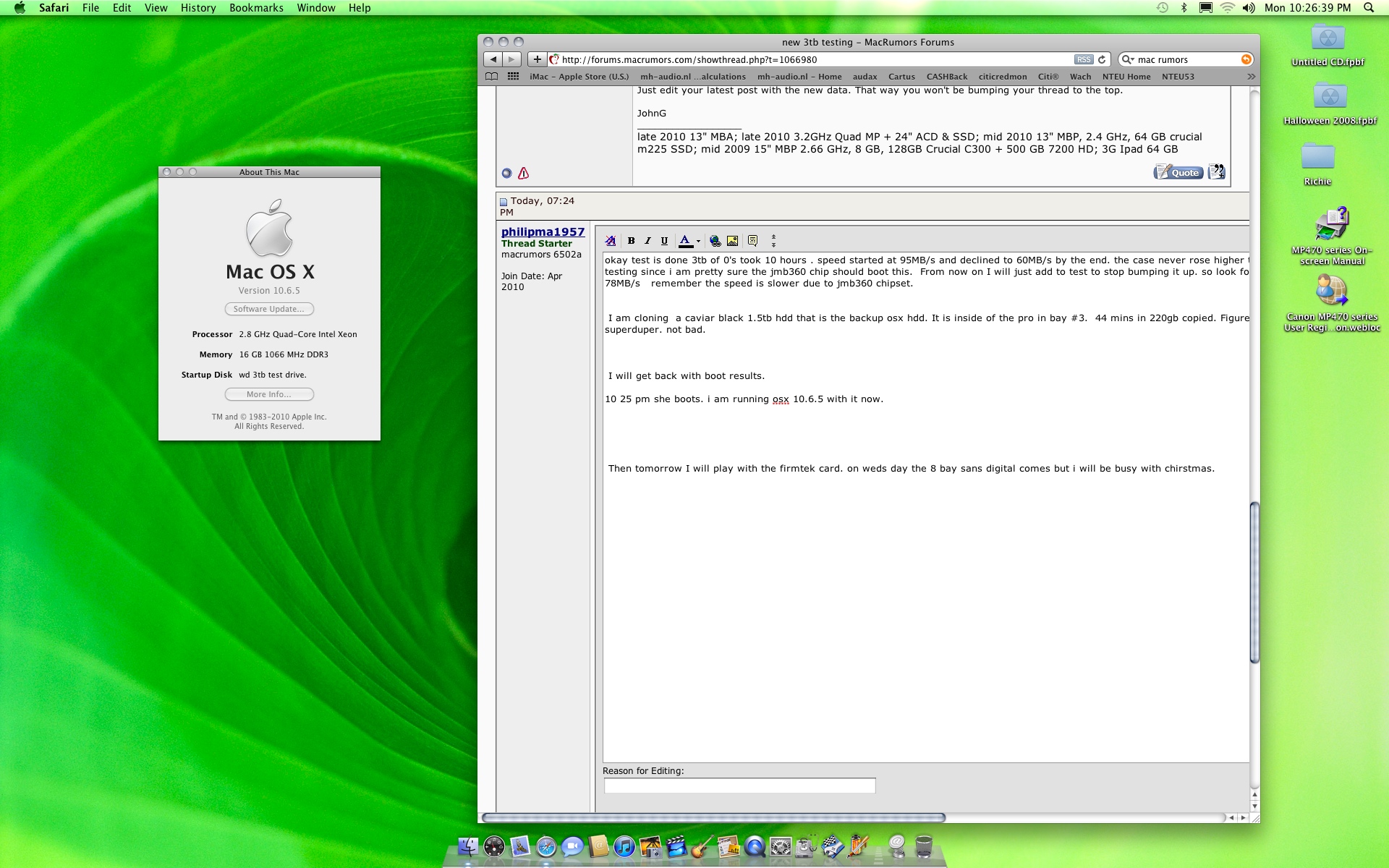Click Safari's forward arrow button
The height and width of the screenshot is (868, 1389).
pos(511,59)
